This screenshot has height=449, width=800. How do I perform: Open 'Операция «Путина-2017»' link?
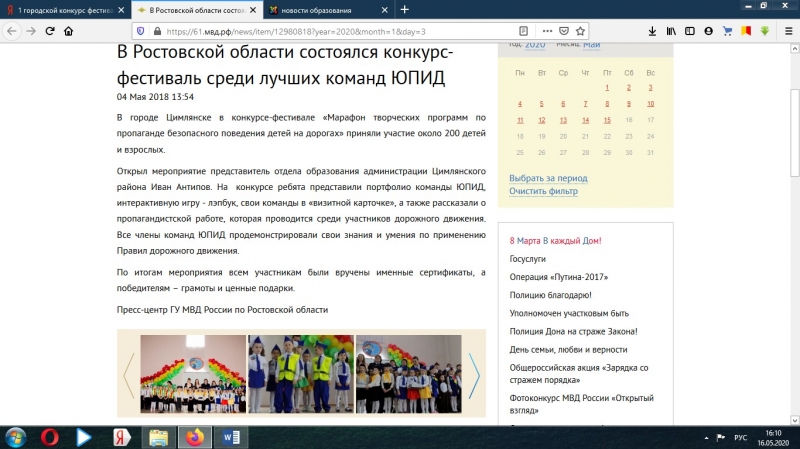(559, 277)
